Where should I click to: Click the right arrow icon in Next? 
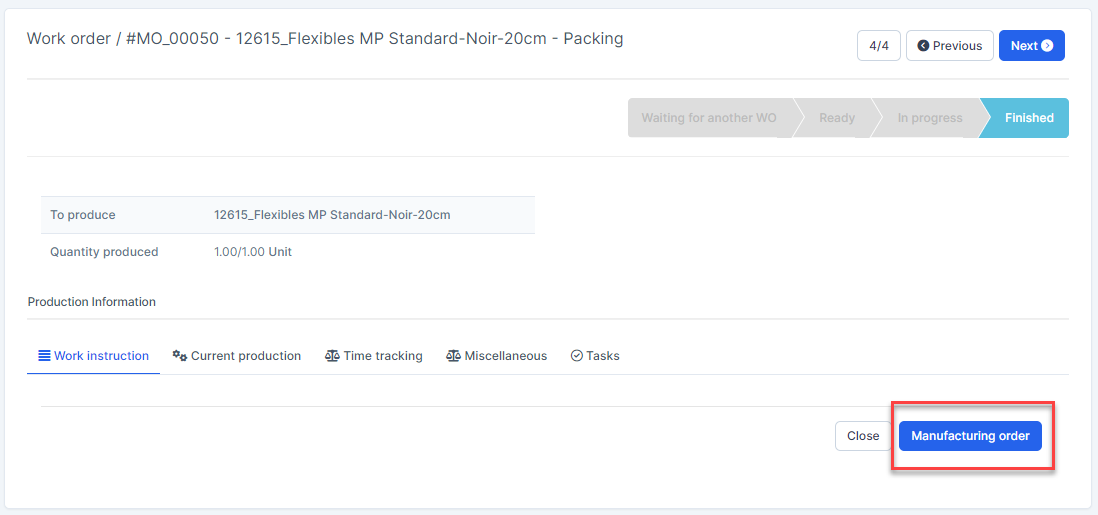click(1047, 46)
